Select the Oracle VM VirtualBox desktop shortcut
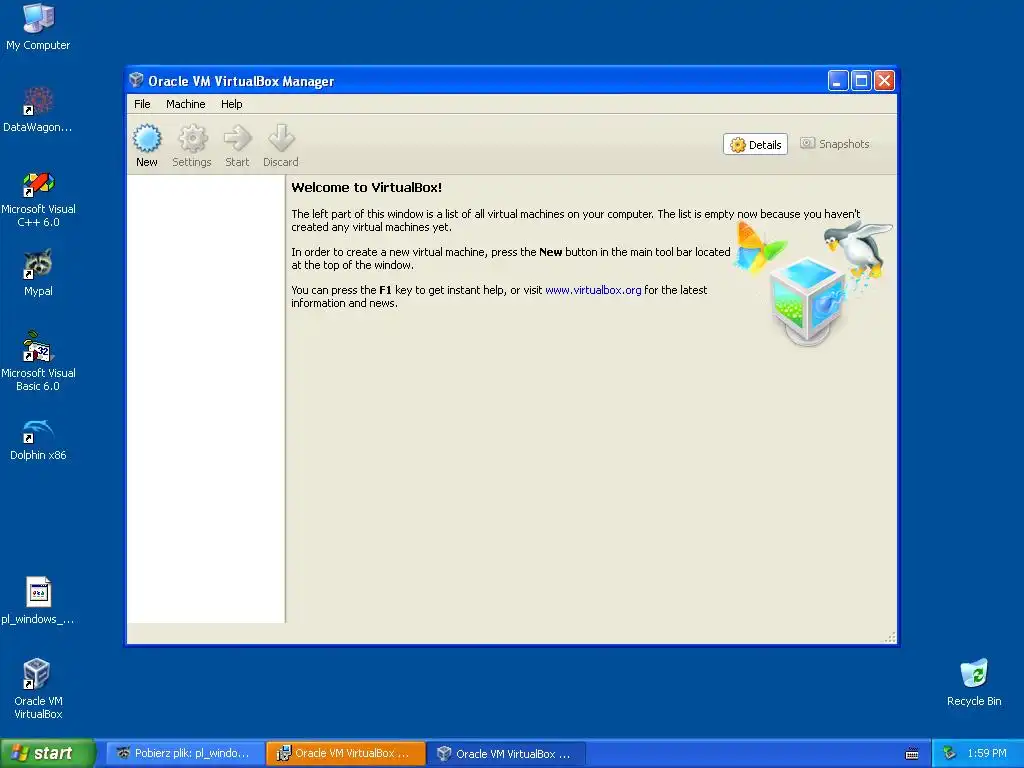The height and width of the screenshot is (768, 1024). [x=38, y=689]
